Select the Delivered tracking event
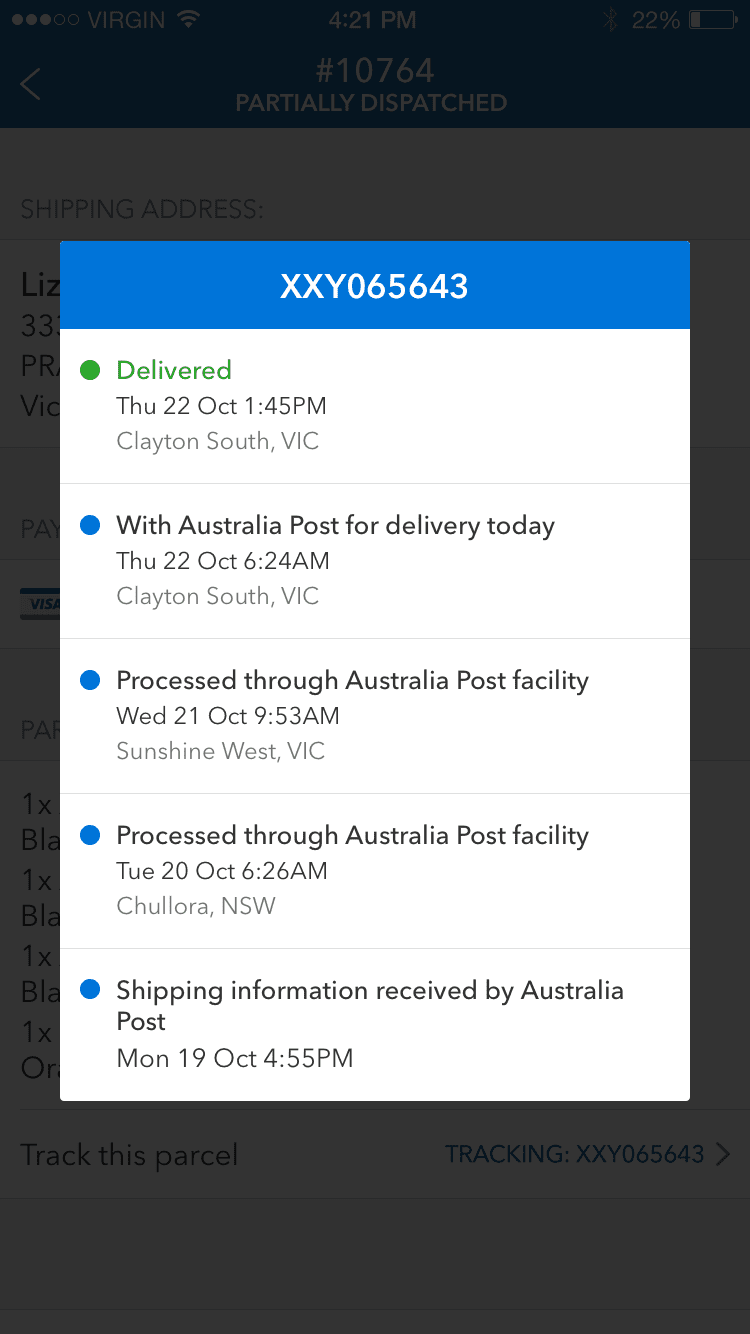This screenshot has height=1334, width=750. click(374, 405)
